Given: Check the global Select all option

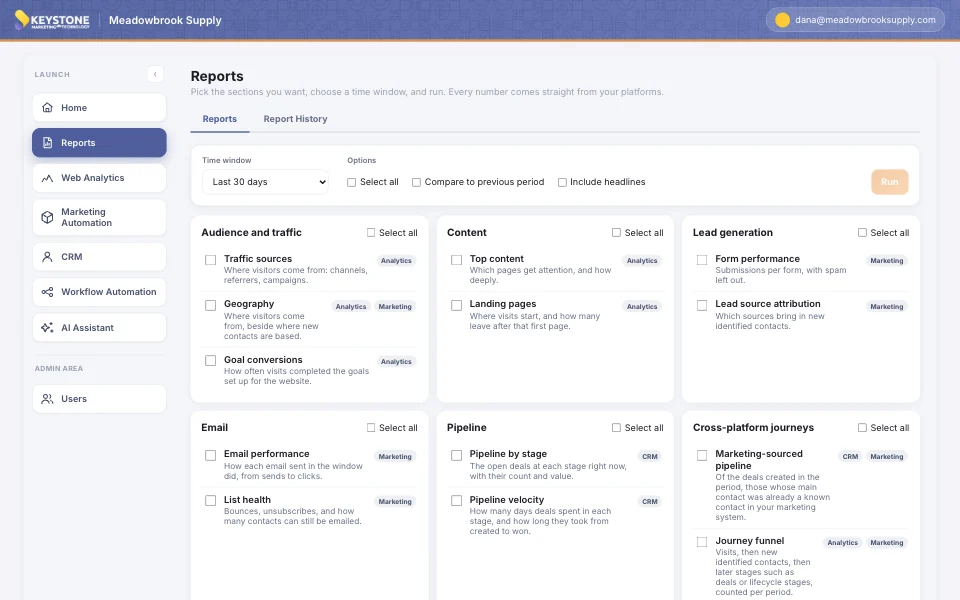Looking at the screenshot, I should [x=351, y=182].
